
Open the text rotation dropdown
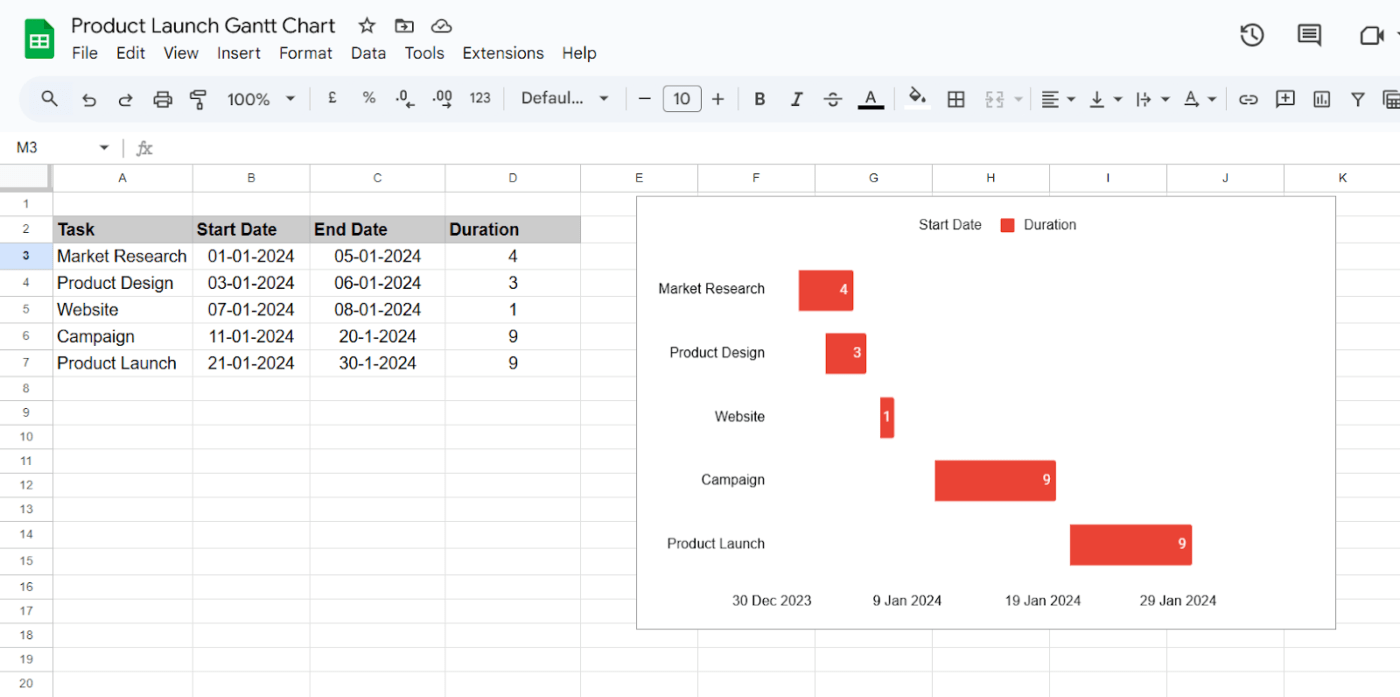tap(1199, 99)
